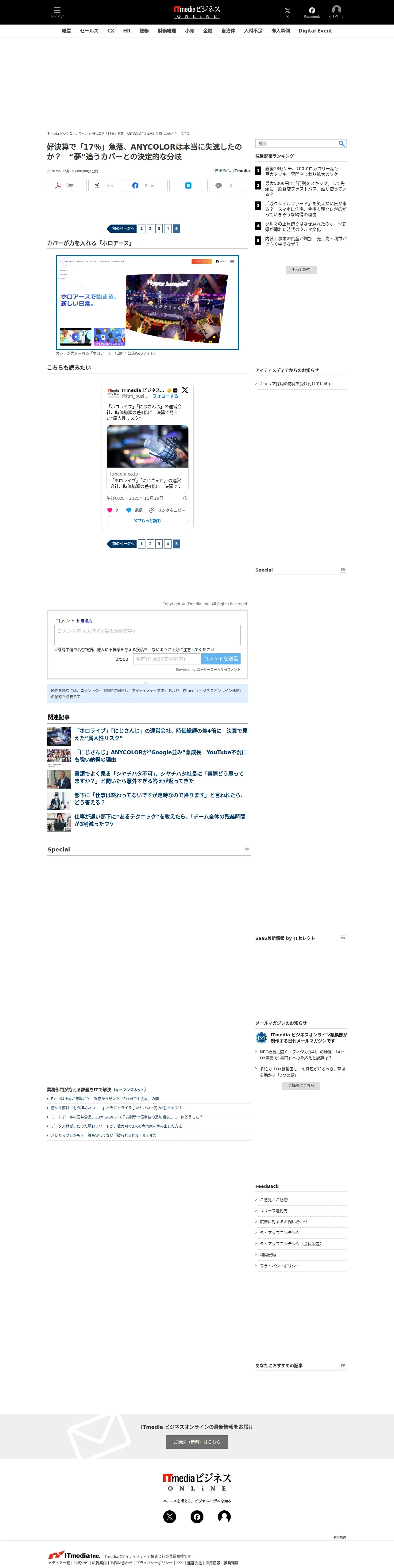The height and width of the screenshot is (1568, 394).
Task: Open the hamburger メディア menu
Action: click(x=57, y=12)
